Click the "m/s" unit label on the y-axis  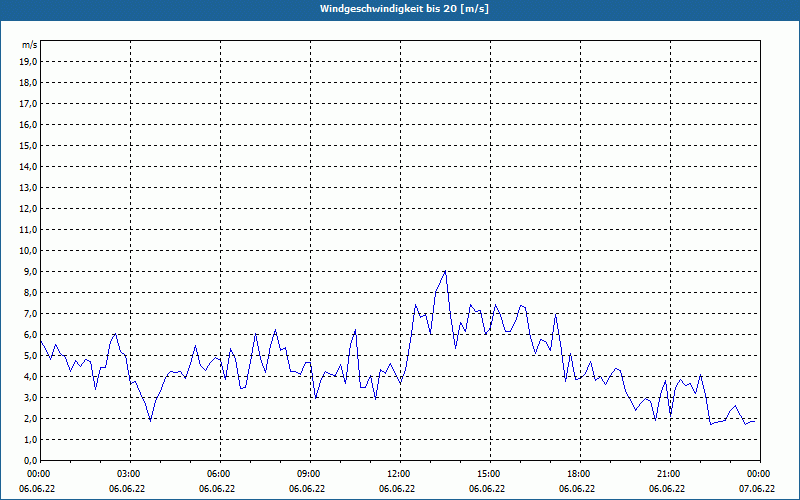pos(30,45)
